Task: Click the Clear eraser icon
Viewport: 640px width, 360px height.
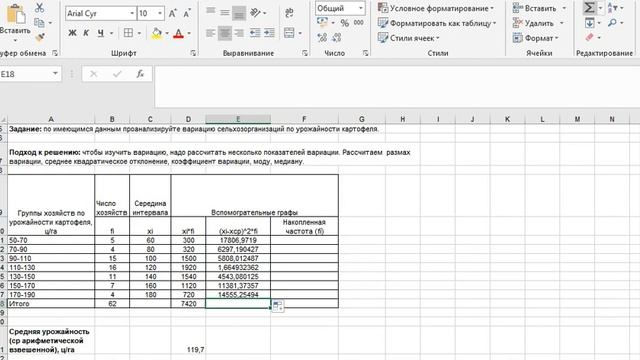Action: tap(589, 38)
